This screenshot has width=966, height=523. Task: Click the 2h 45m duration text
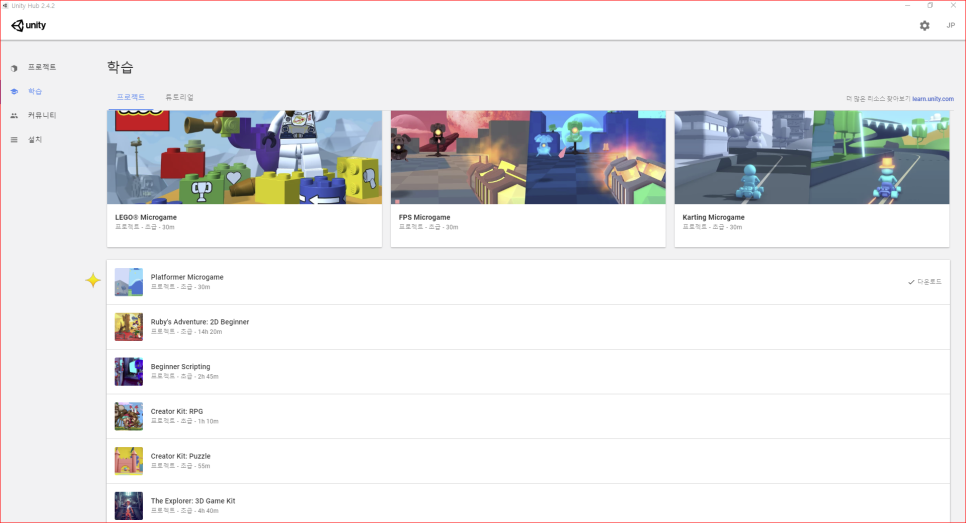coord(208,376)
